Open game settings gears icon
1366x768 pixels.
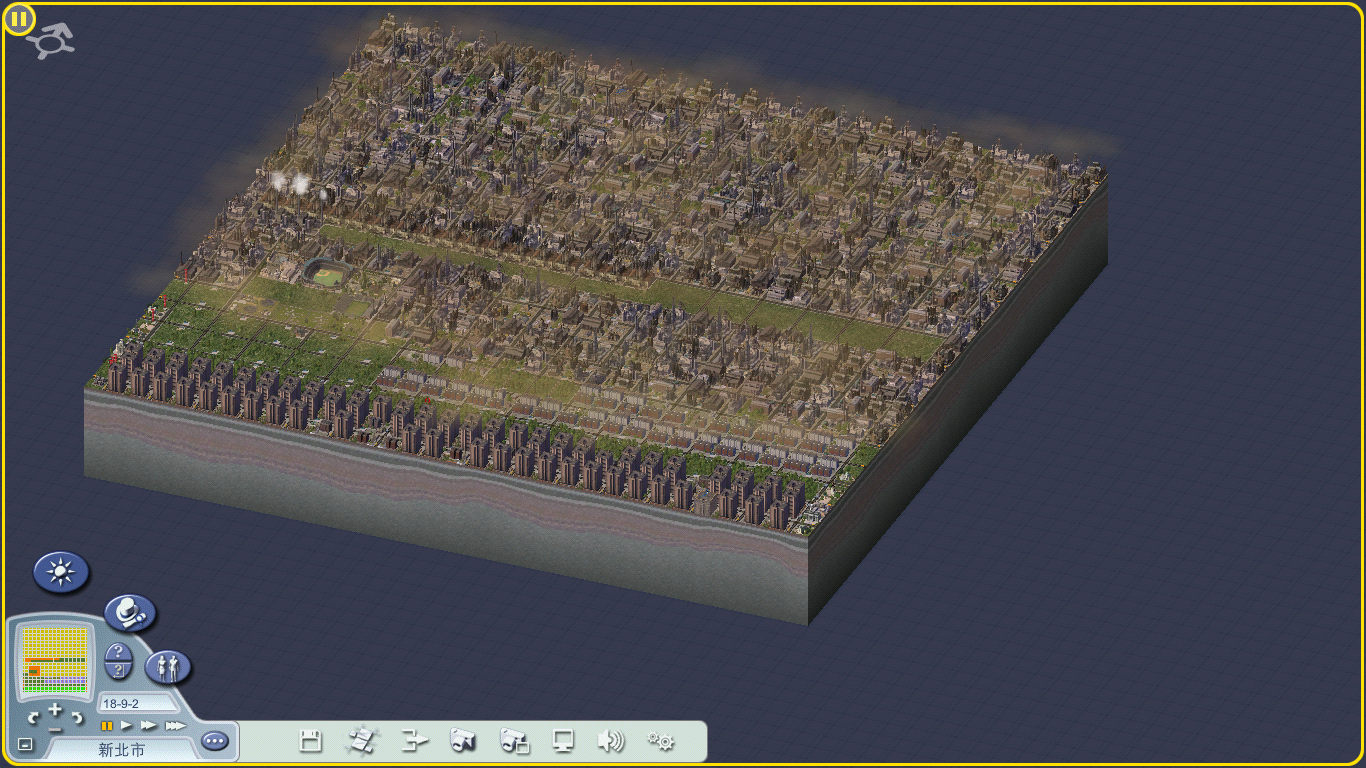[x=661, y=741]
